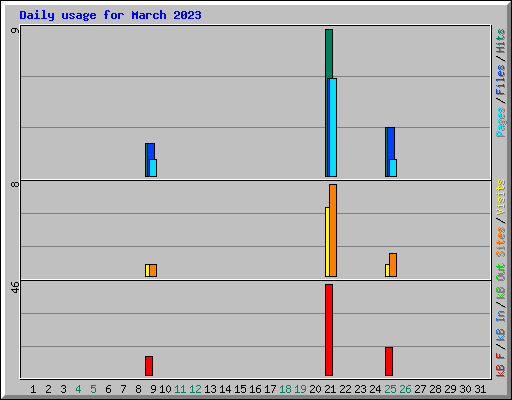Click green day label 26 on x-axis
The image size is (512, 400).
[x=405, y=389]
